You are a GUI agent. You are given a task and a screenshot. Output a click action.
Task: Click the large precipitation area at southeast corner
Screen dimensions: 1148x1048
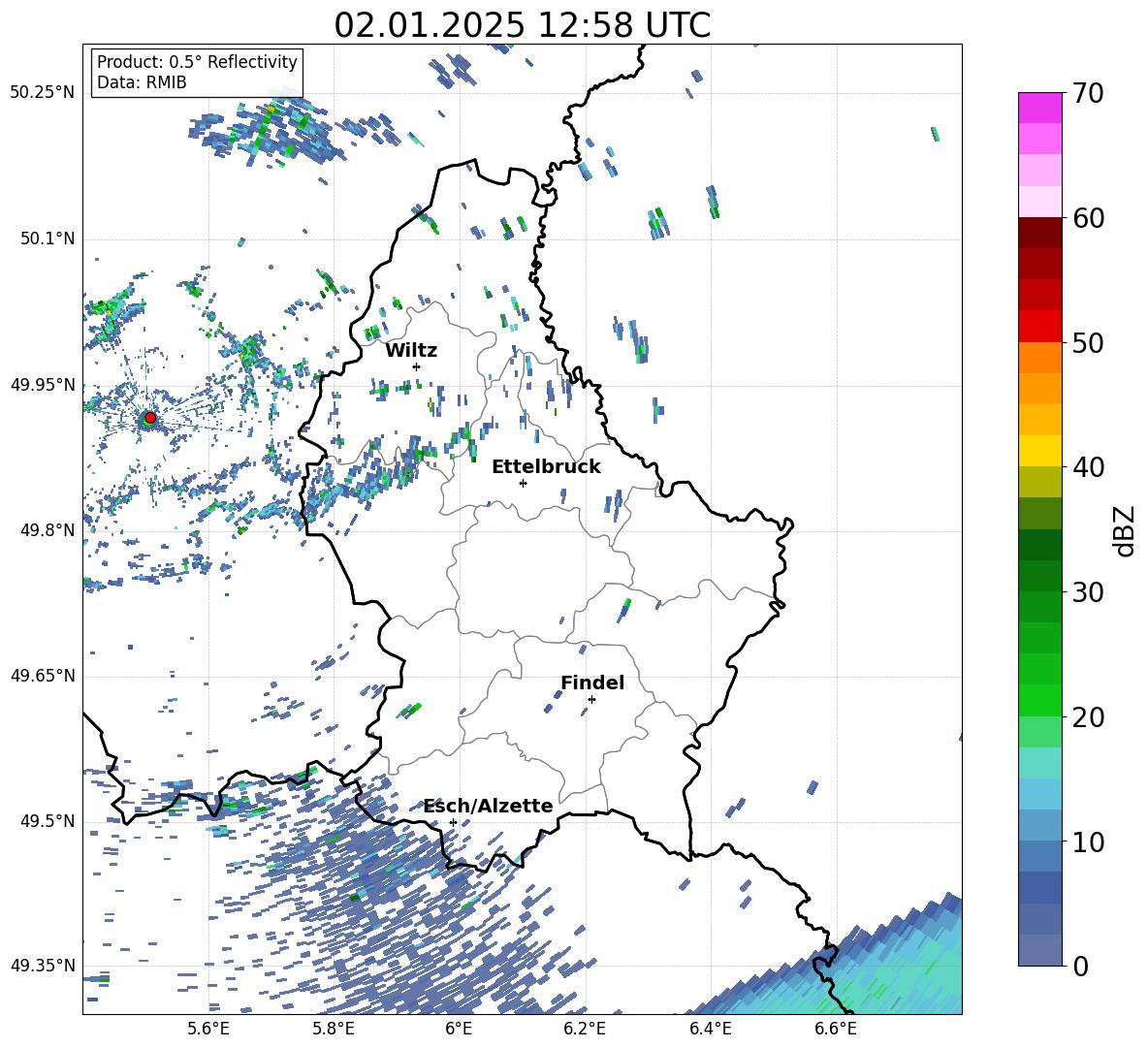point(886,969)
